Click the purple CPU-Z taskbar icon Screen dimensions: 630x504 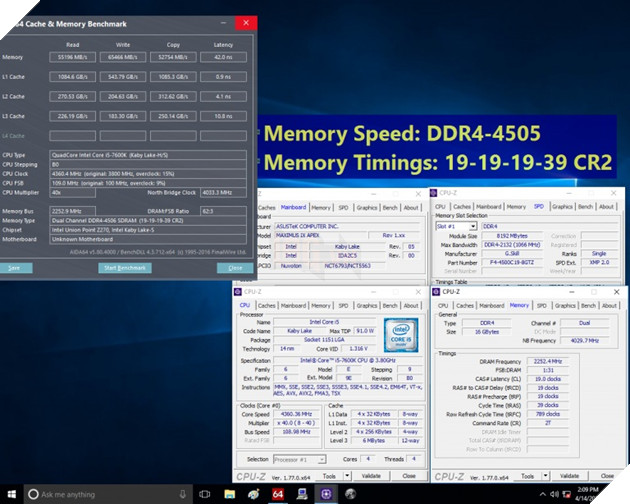click(x=326, y=494)
